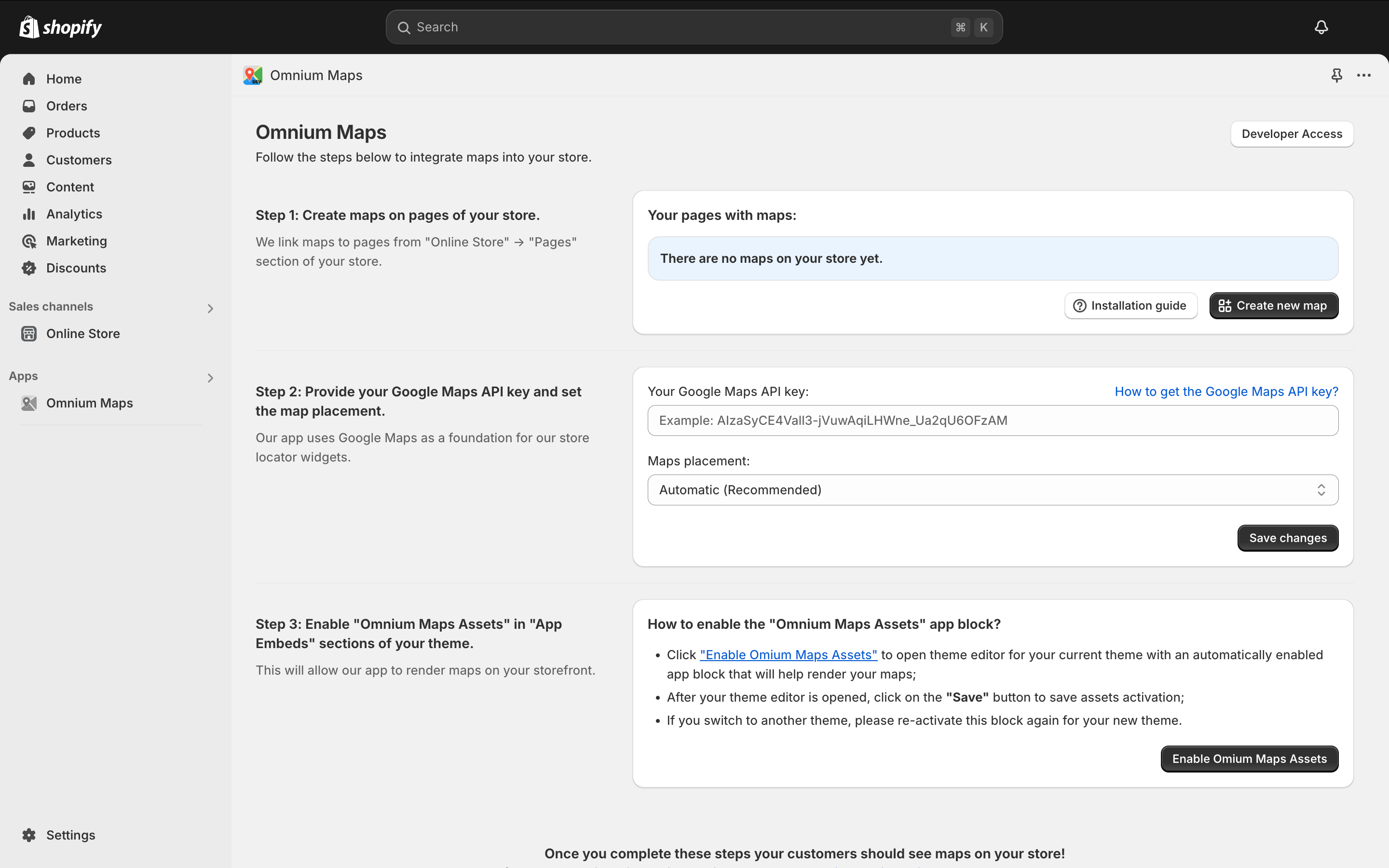Click the Settings gear icon

[x=29, y=835]
